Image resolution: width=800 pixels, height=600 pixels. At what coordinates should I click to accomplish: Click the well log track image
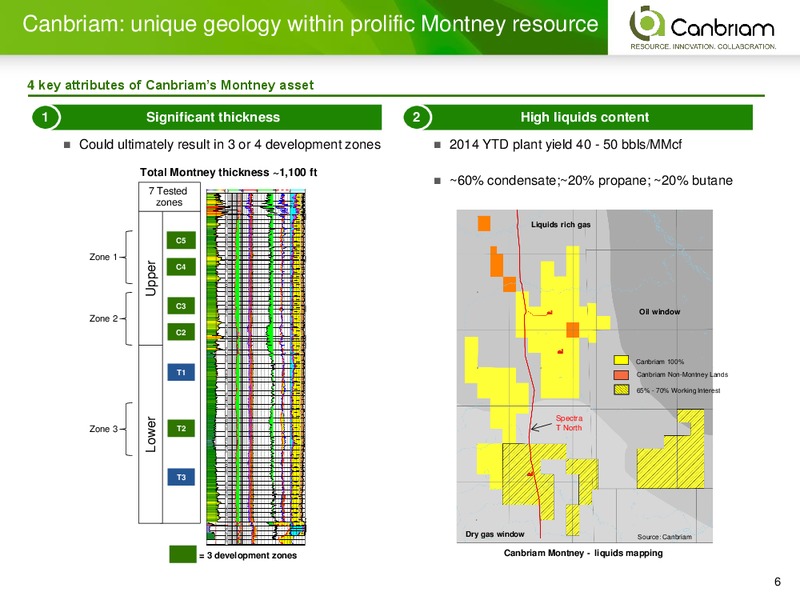click(x=256, y=366)
